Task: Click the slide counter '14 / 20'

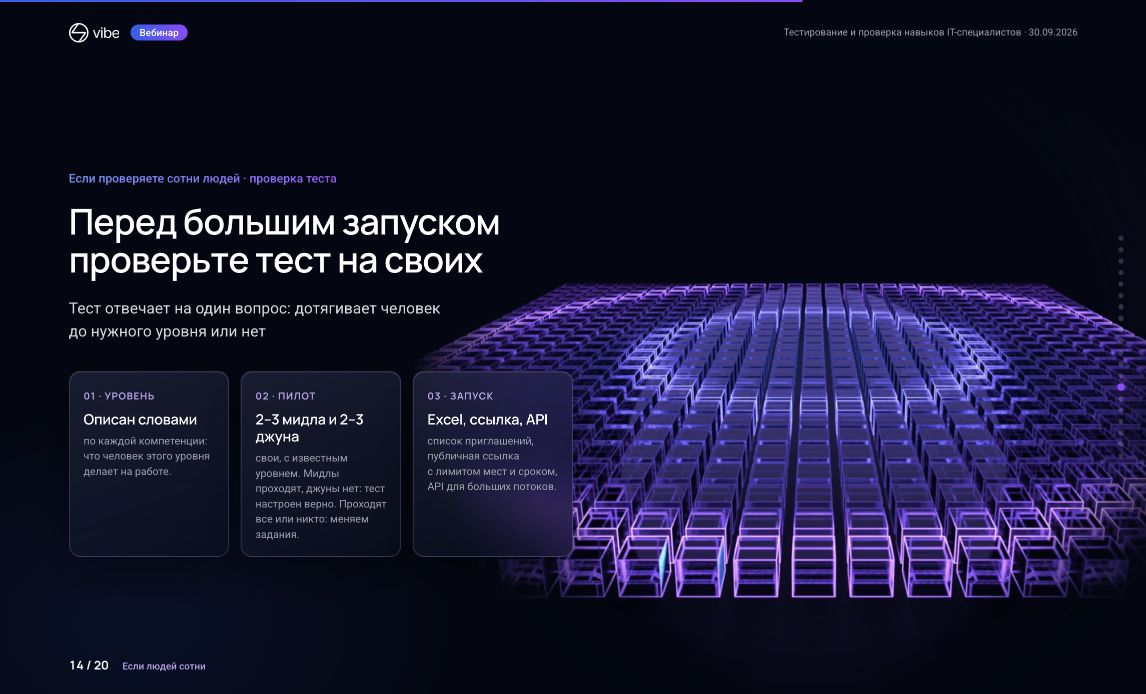Action: (89, 666)
